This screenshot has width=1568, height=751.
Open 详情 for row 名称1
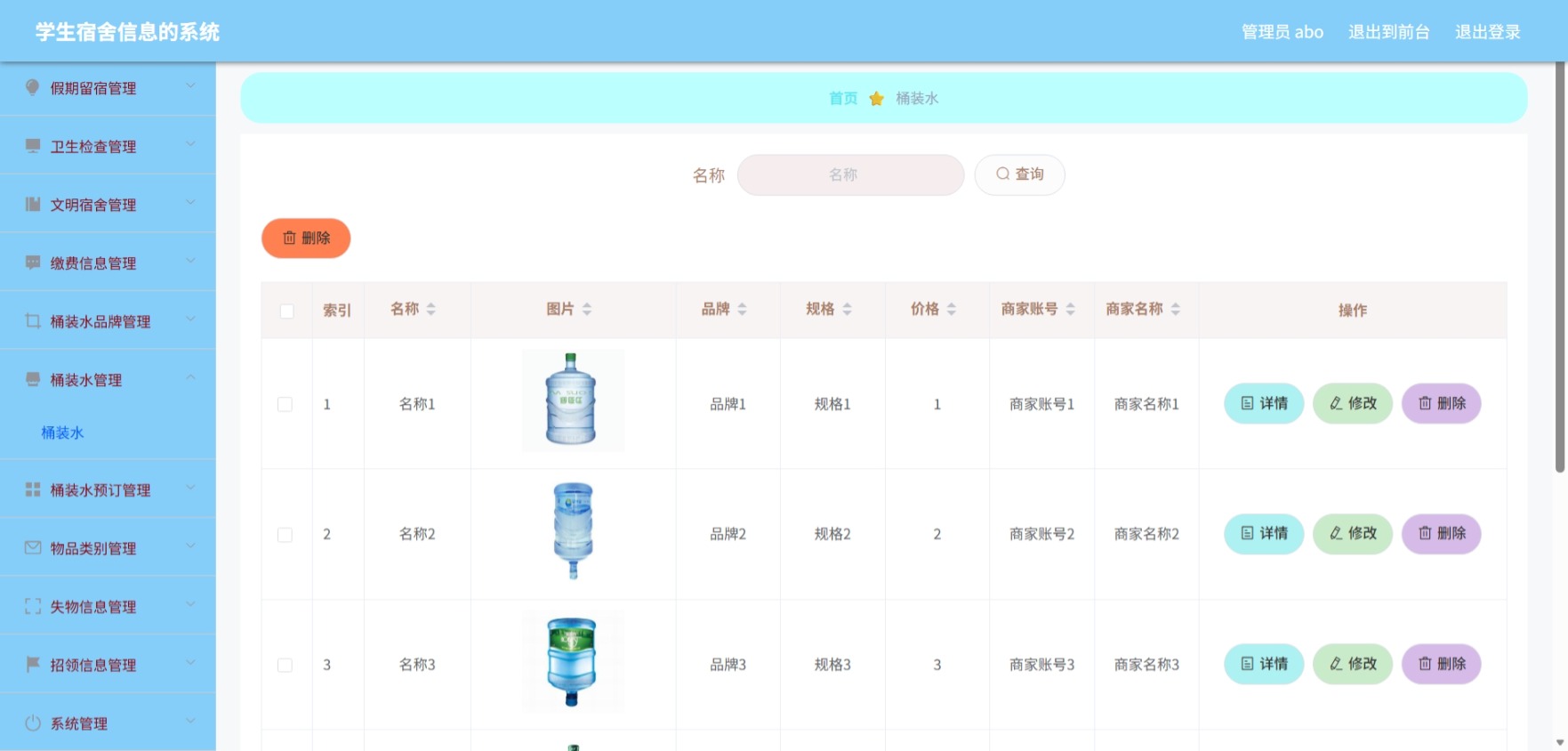coord(1264,403)
